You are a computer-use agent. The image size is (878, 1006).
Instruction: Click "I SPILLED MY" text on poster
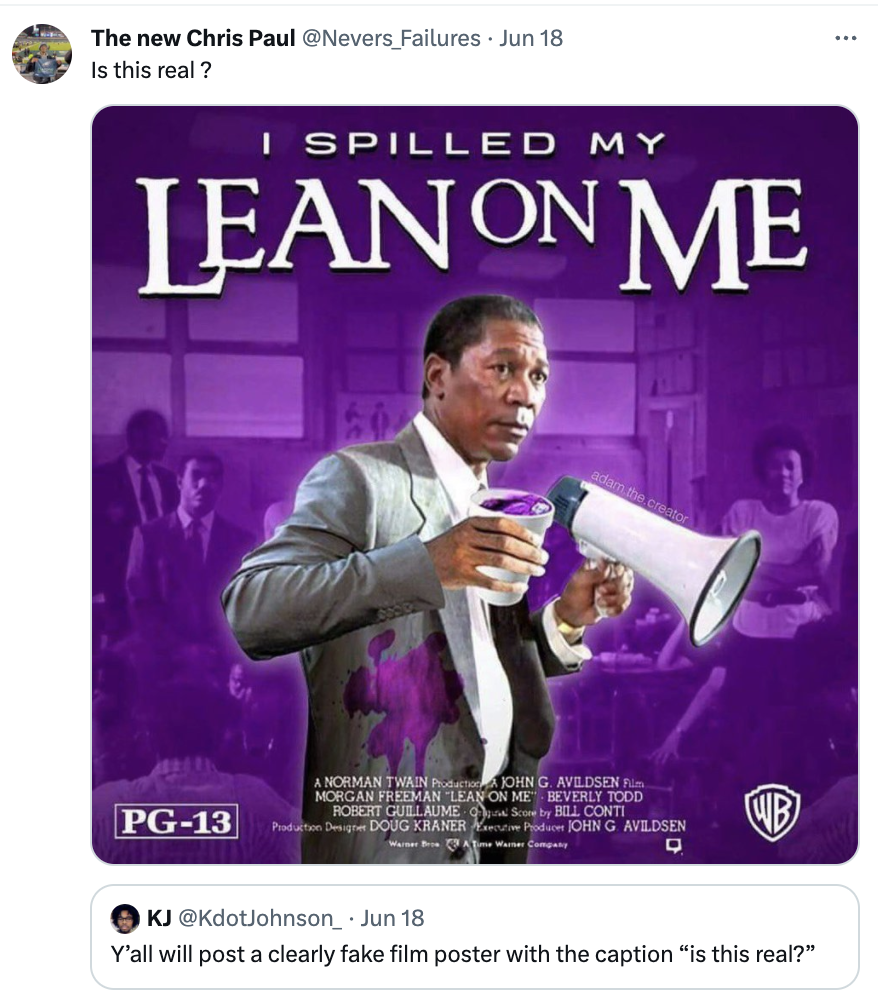click(465, 144)
